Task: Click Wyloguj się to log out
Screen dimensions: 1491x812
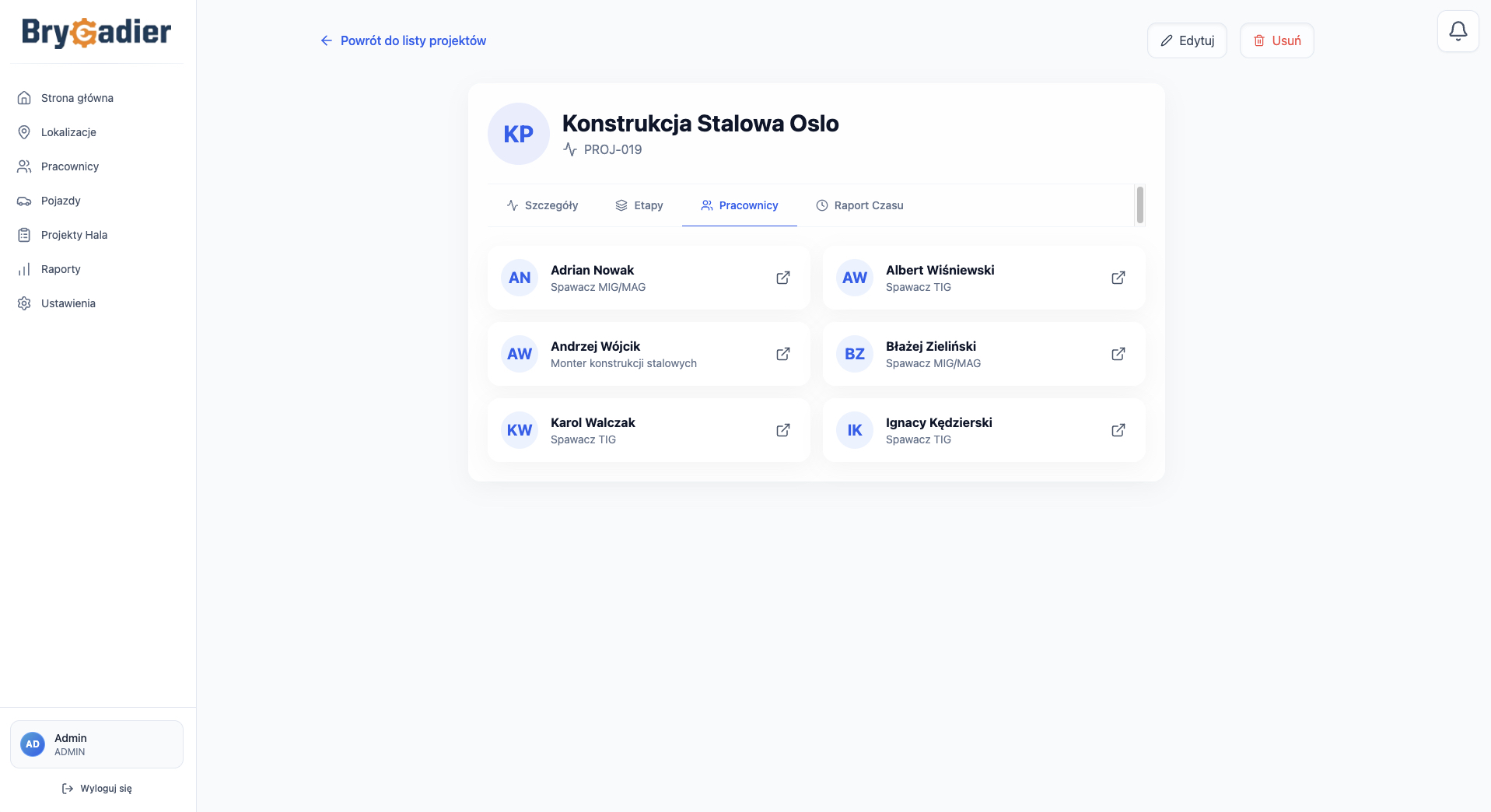Action: point(96,789)
